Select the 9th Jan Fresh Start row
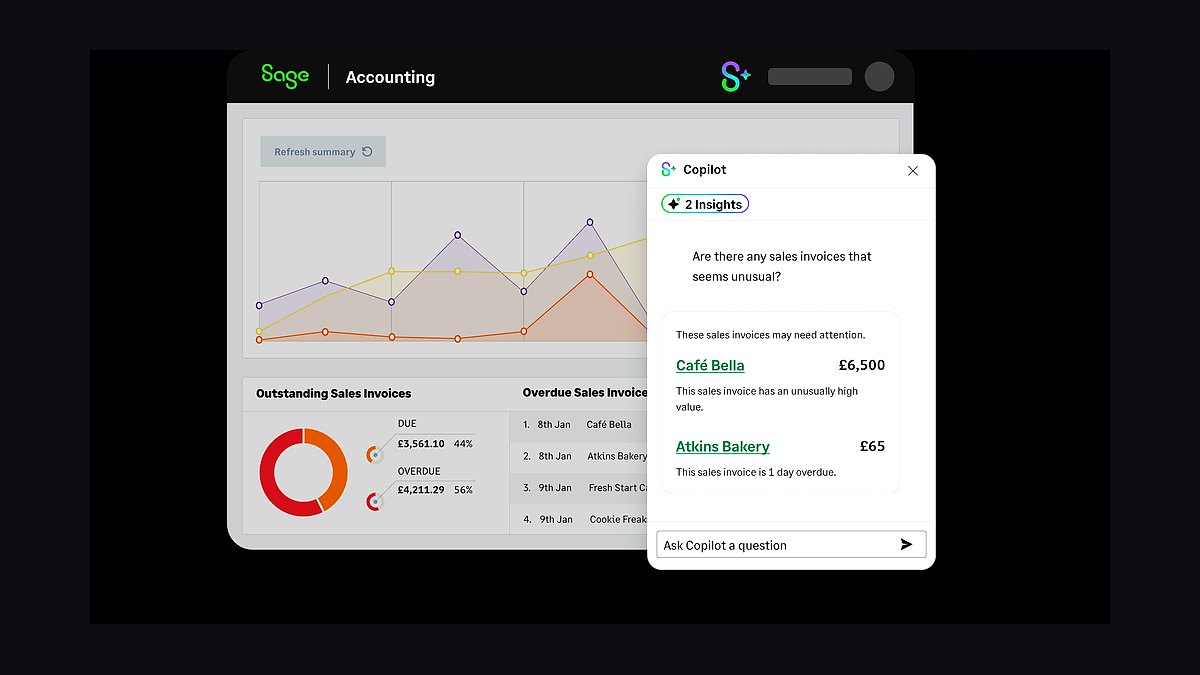This screenshot has width=1200, height=675. coord(579,488)
